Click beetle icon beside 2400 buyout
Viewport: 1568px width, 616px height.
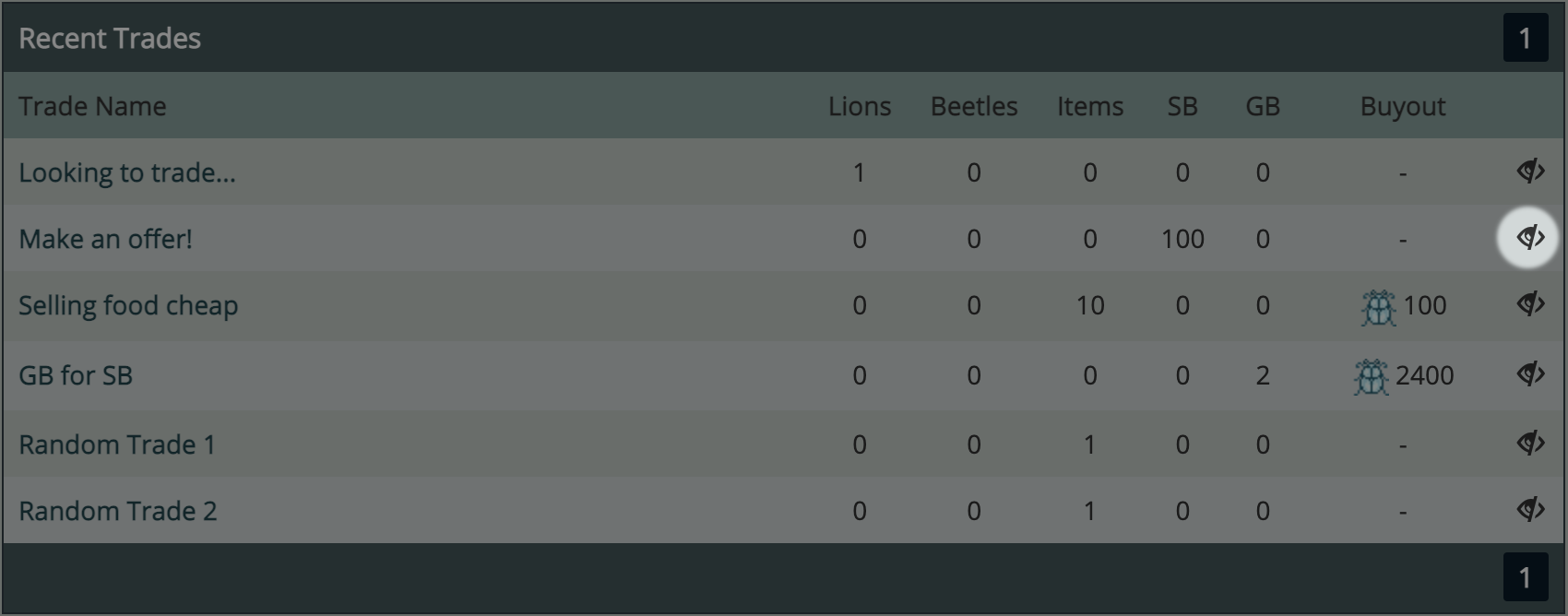pos(1372,376)
